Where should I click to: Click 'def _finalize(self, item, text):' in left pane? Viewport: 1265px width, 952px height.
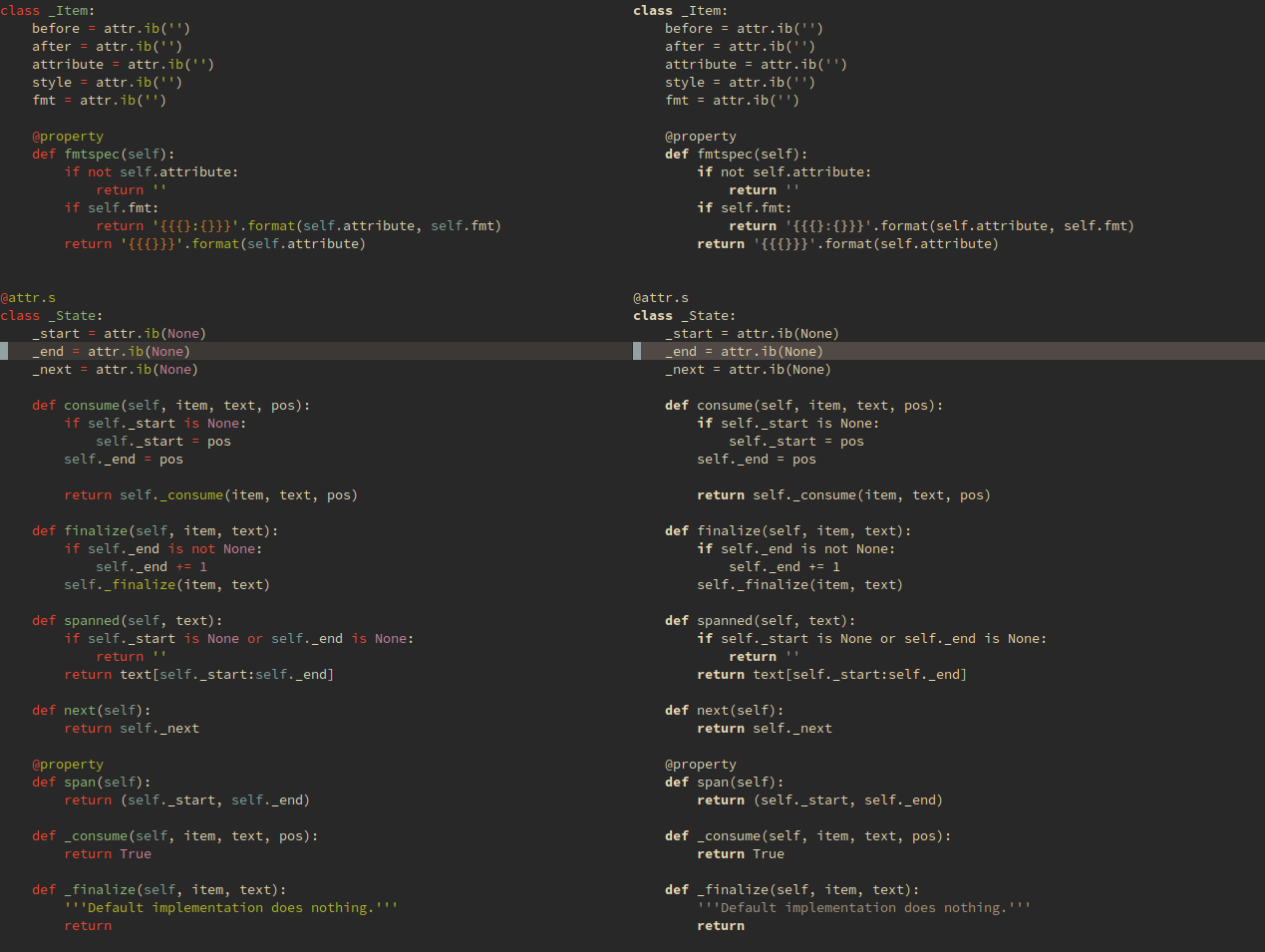[x=158, y=890]
